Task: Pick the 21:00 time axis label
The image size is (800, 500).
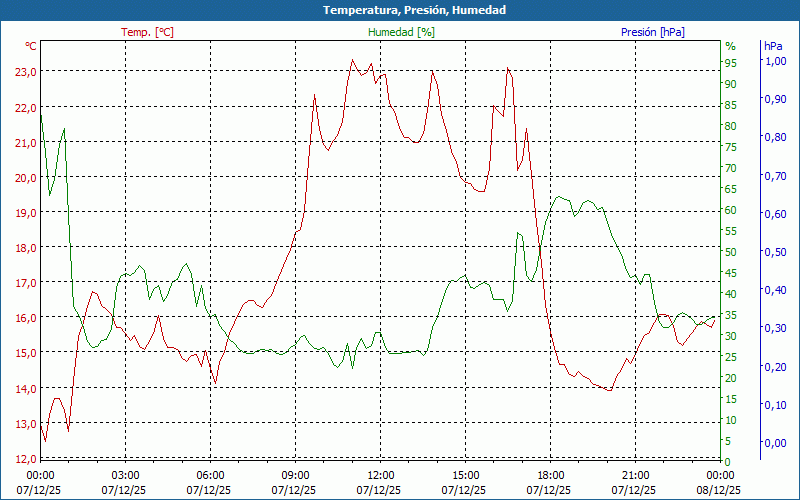Action: click(x=635, y=475)
